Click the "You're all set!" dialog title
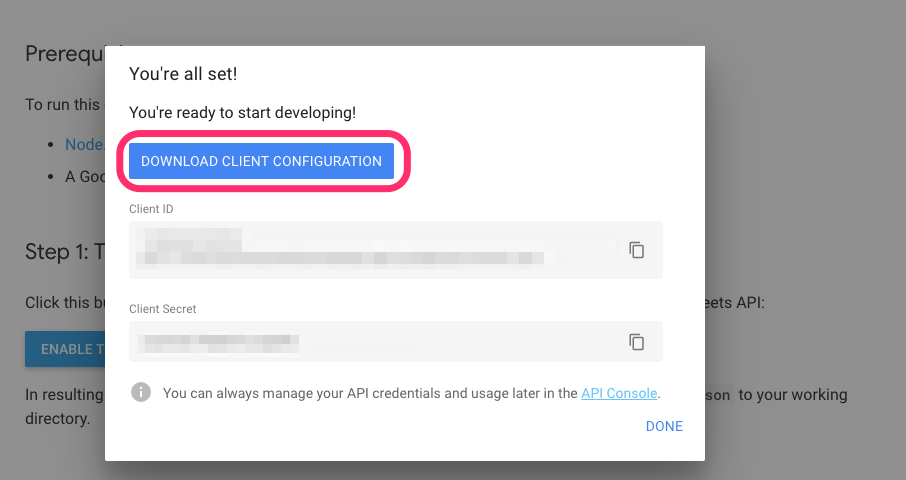This screenshot has height=480, width=906. (183, 74)
